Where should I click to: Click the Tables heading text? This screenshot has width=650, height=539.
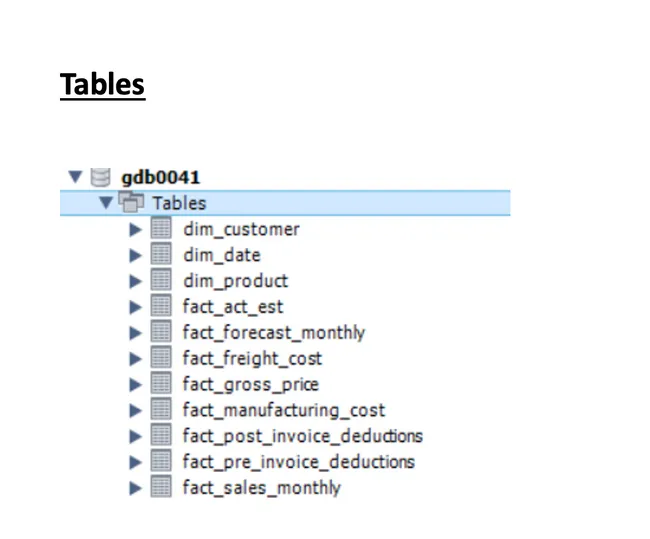pyautogui.click(x=102, y=85)
